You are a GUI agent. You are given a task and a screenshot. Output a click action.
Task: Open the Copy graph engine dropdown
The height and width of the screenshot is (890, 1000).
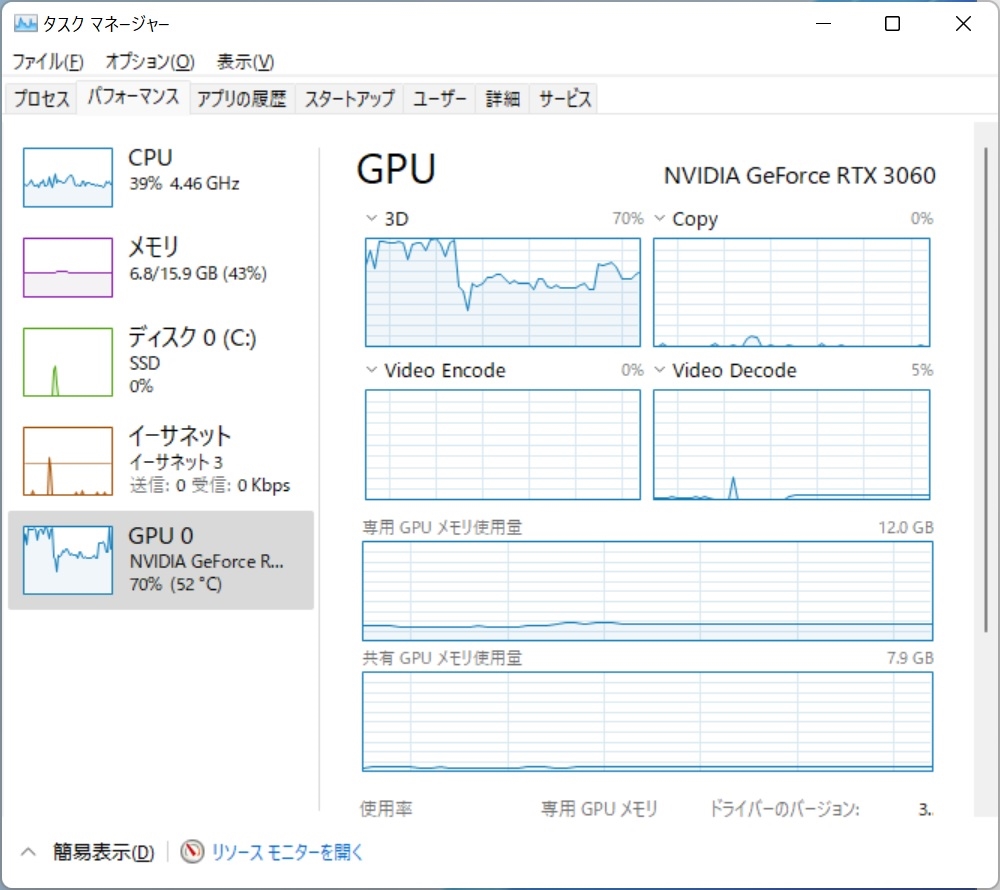point(660,218)
